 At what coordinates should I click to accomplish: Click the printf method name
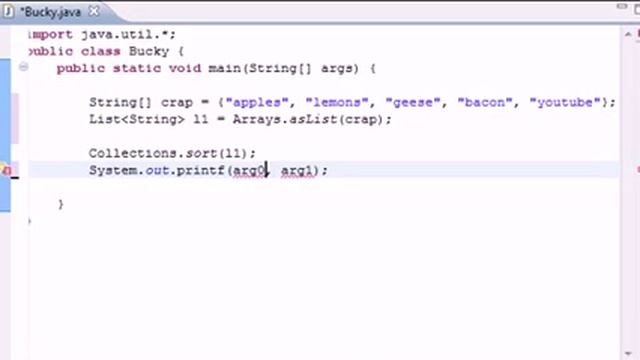click(x=200, y=171)
